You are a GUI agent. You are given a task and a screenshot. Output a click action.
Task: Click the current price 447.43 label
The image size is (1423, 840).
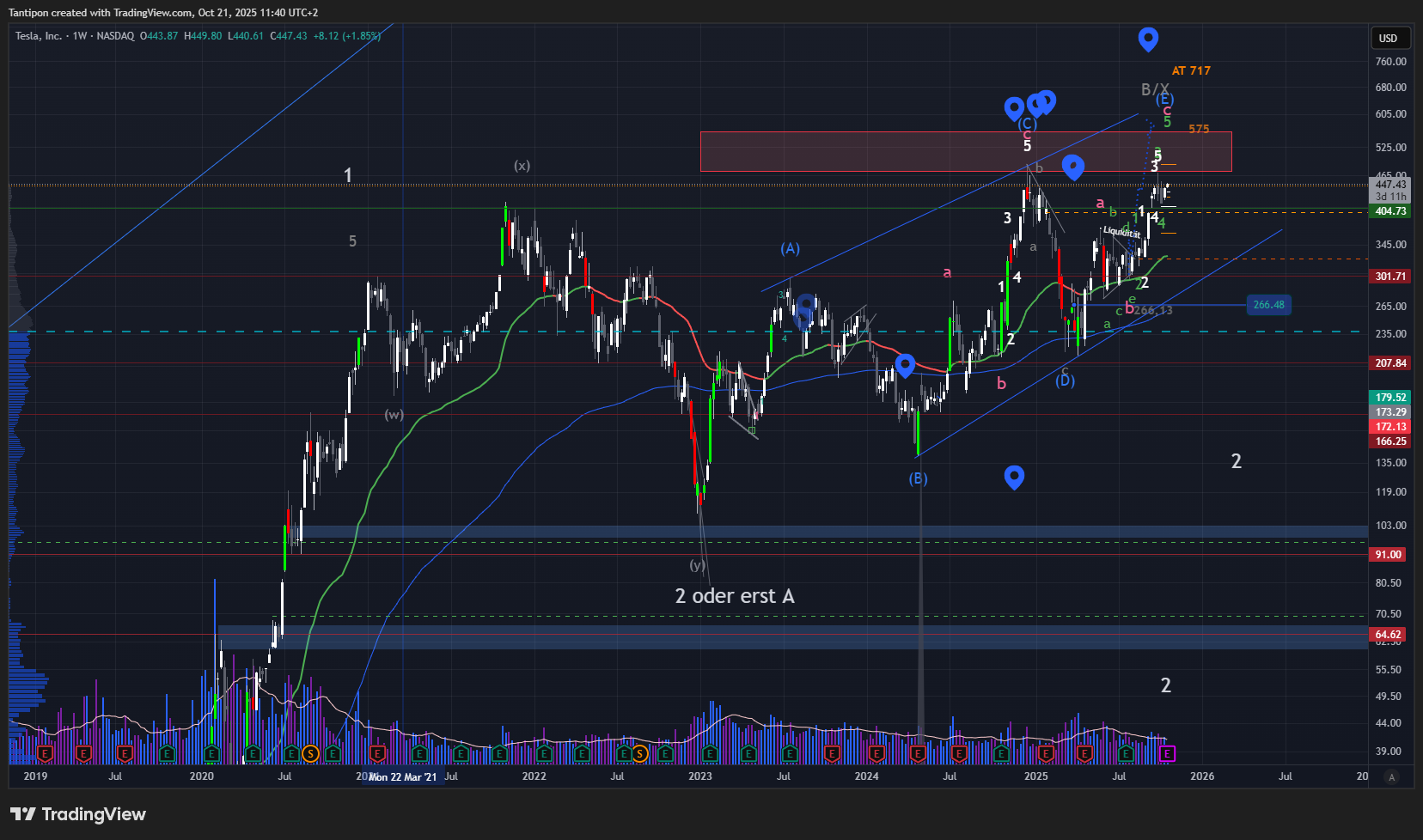pyautogui.click(x=1390, y=185)
